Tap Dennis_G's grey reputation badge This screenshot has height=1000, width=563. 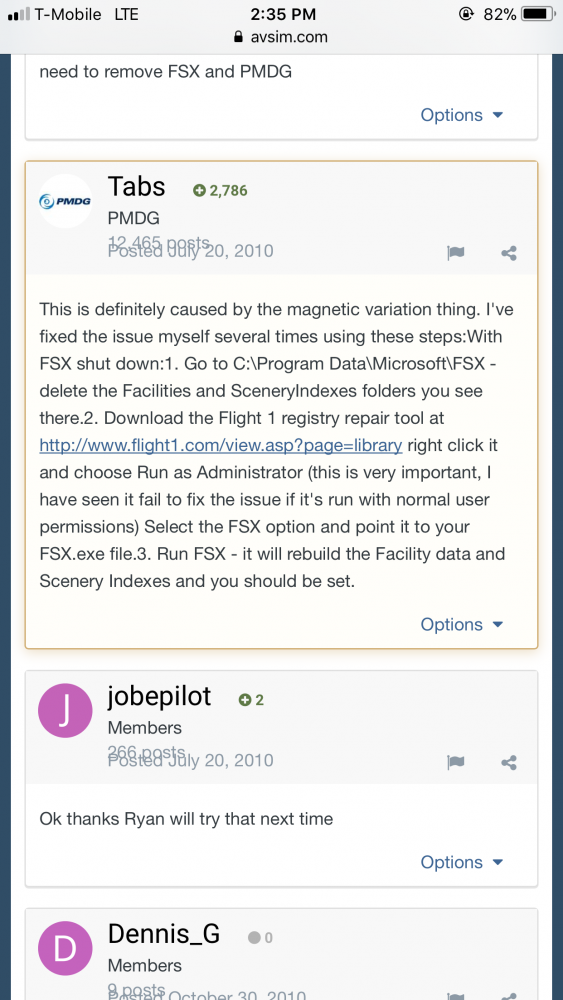click(260, 938)
